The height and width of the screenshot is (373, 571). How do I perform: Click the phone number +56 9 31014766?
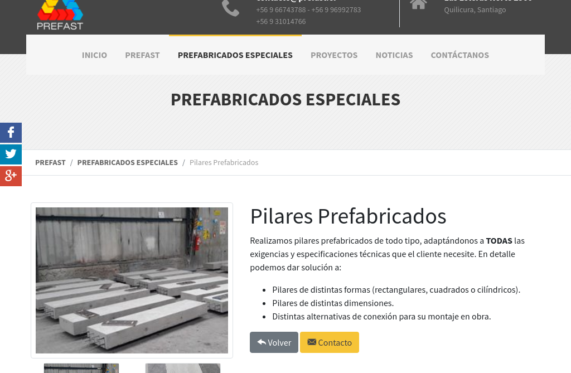281,21
